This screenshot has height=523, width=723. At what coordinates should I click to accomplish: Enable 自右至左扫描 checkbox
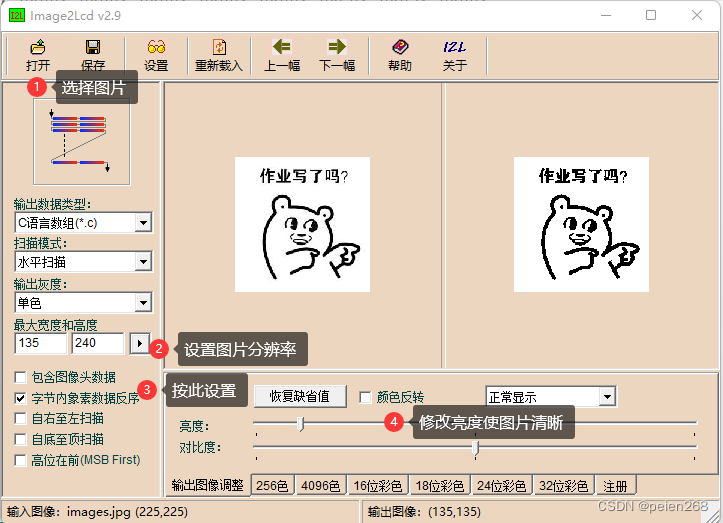click(20, 418)
